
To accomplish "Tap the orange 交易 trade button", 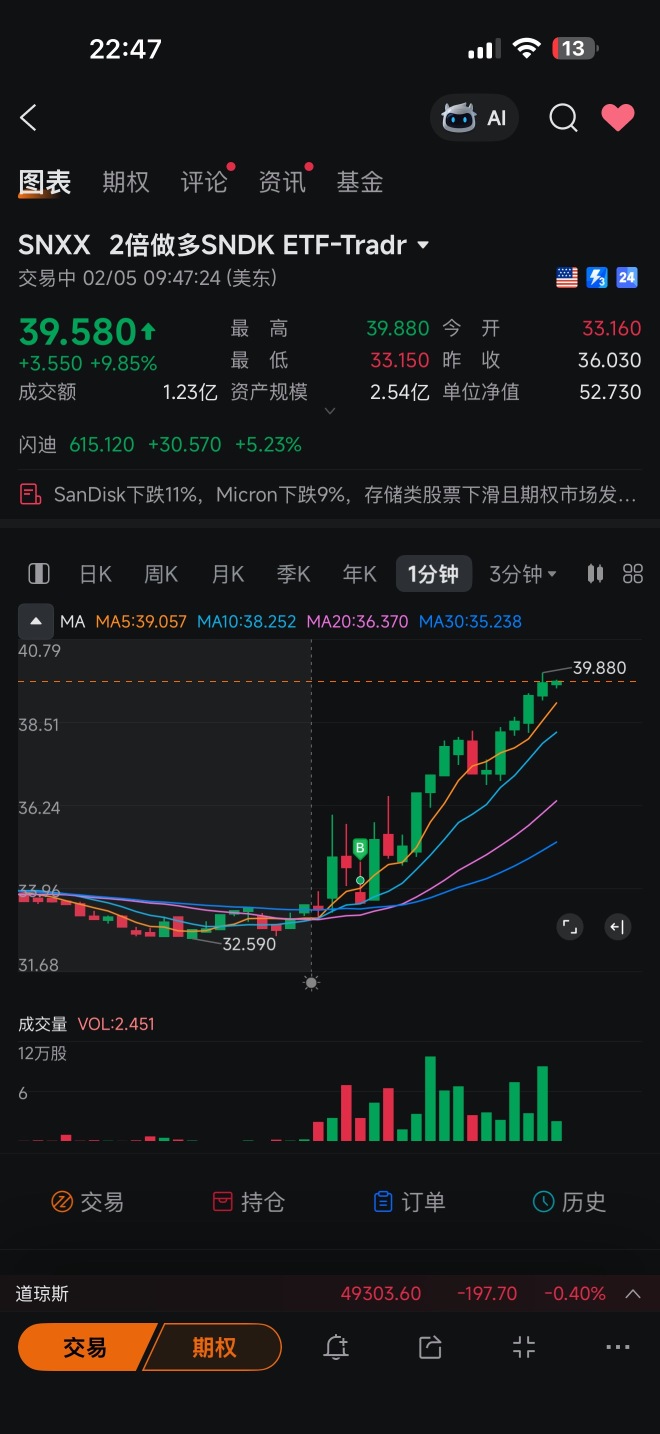I will click(x=86, y=1347).
